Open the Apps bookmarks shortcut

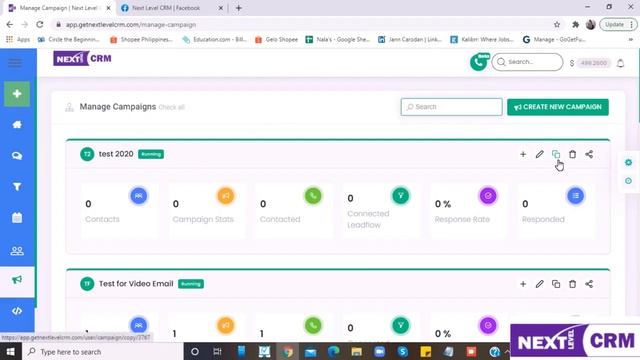pos(18,40)
